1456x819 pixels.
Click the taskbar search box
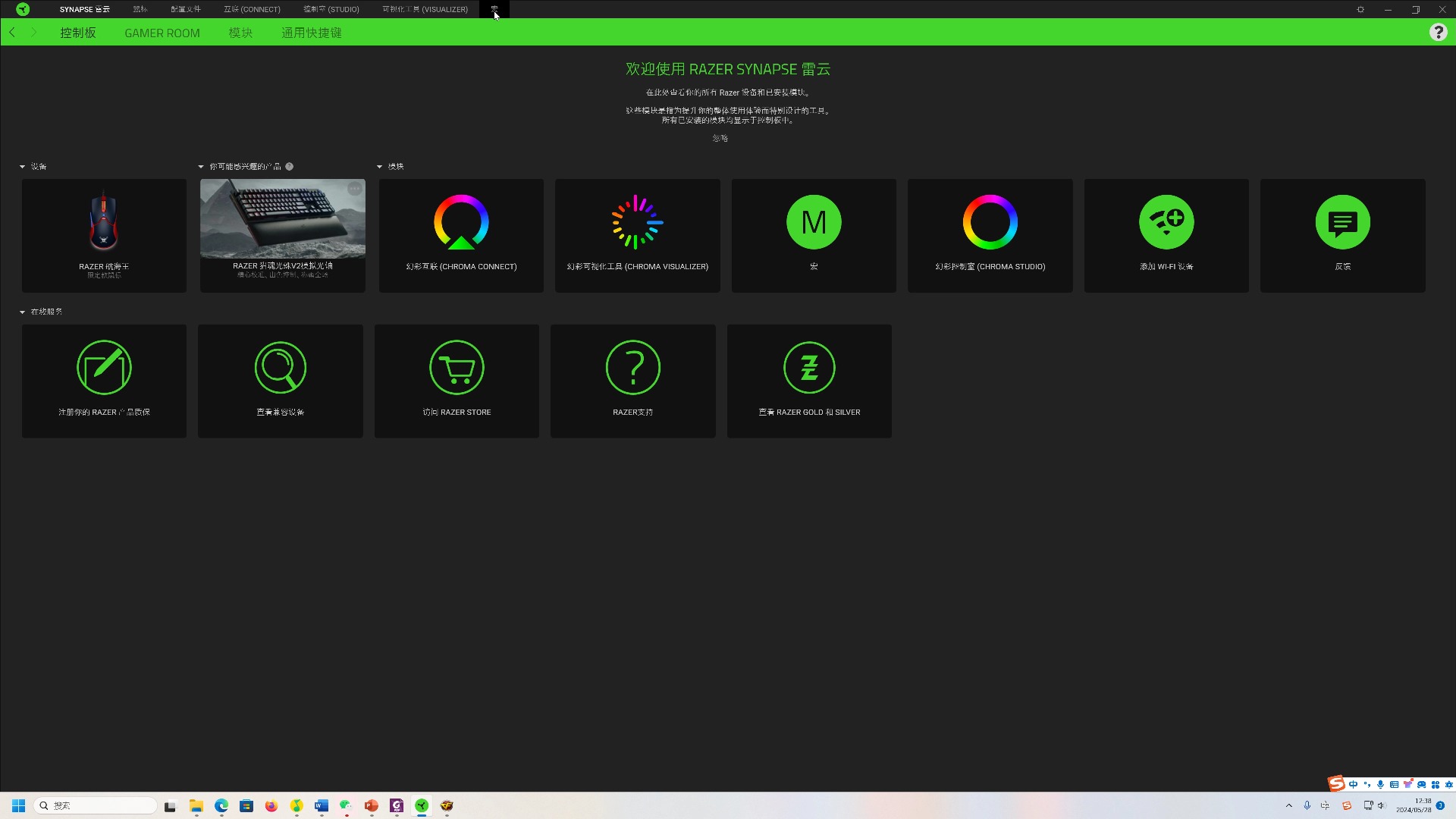(96, 805)
